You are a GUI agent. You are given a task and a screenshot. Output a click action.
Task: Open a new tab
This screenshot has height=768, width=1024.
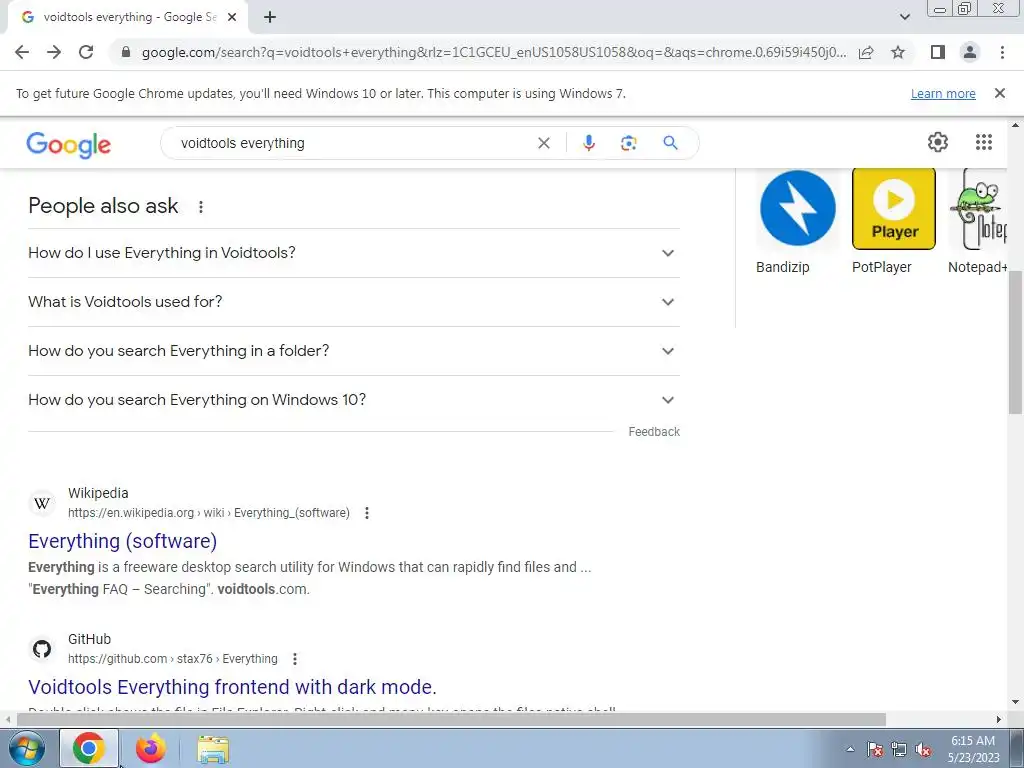270,18
